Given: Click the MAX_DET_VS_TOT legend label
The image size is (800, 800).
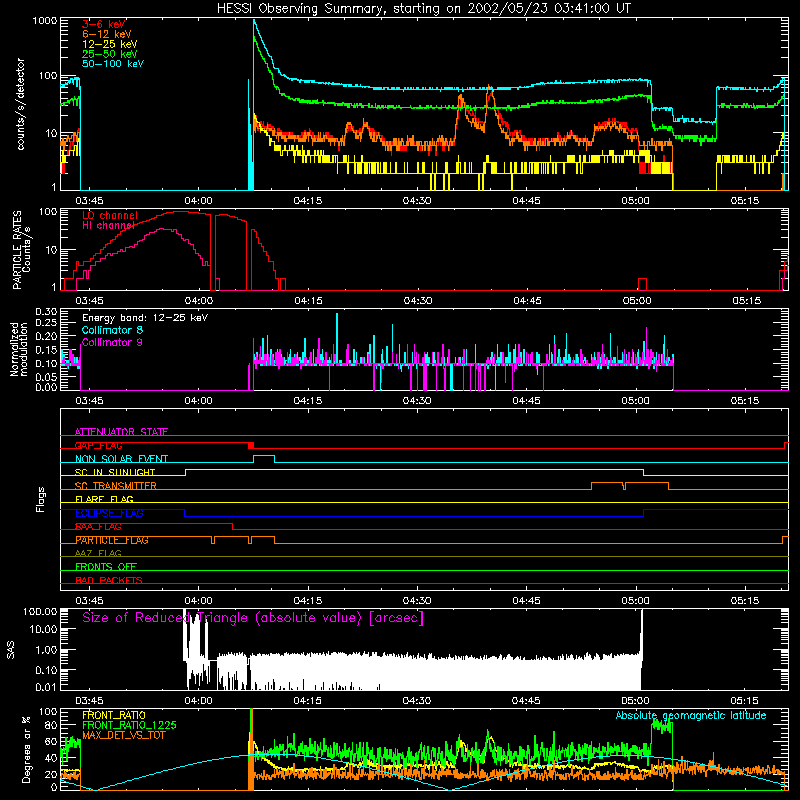Looking at the screenshot, I should [x=124, y=735].
